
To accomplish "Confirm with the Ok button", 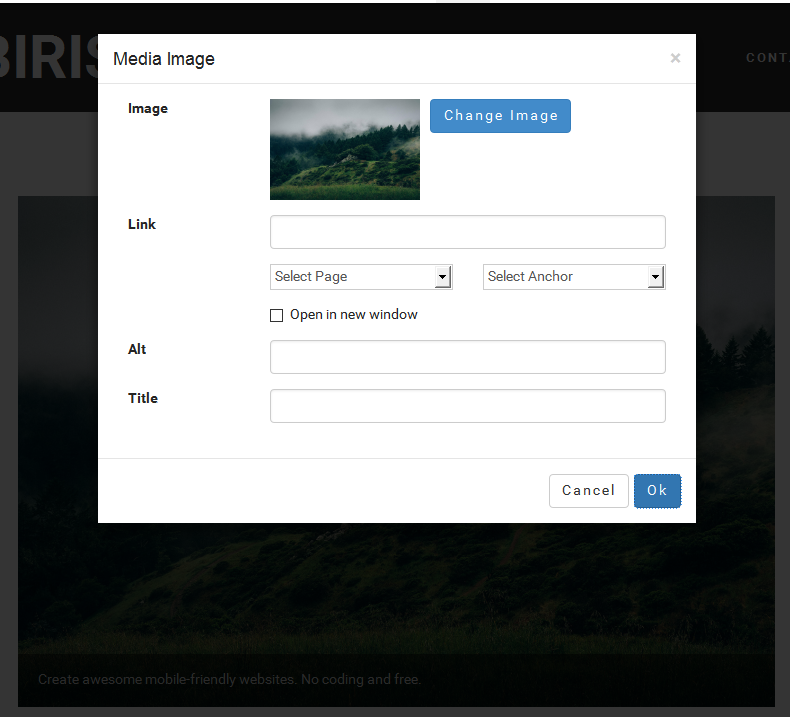I will pos(657,491).
